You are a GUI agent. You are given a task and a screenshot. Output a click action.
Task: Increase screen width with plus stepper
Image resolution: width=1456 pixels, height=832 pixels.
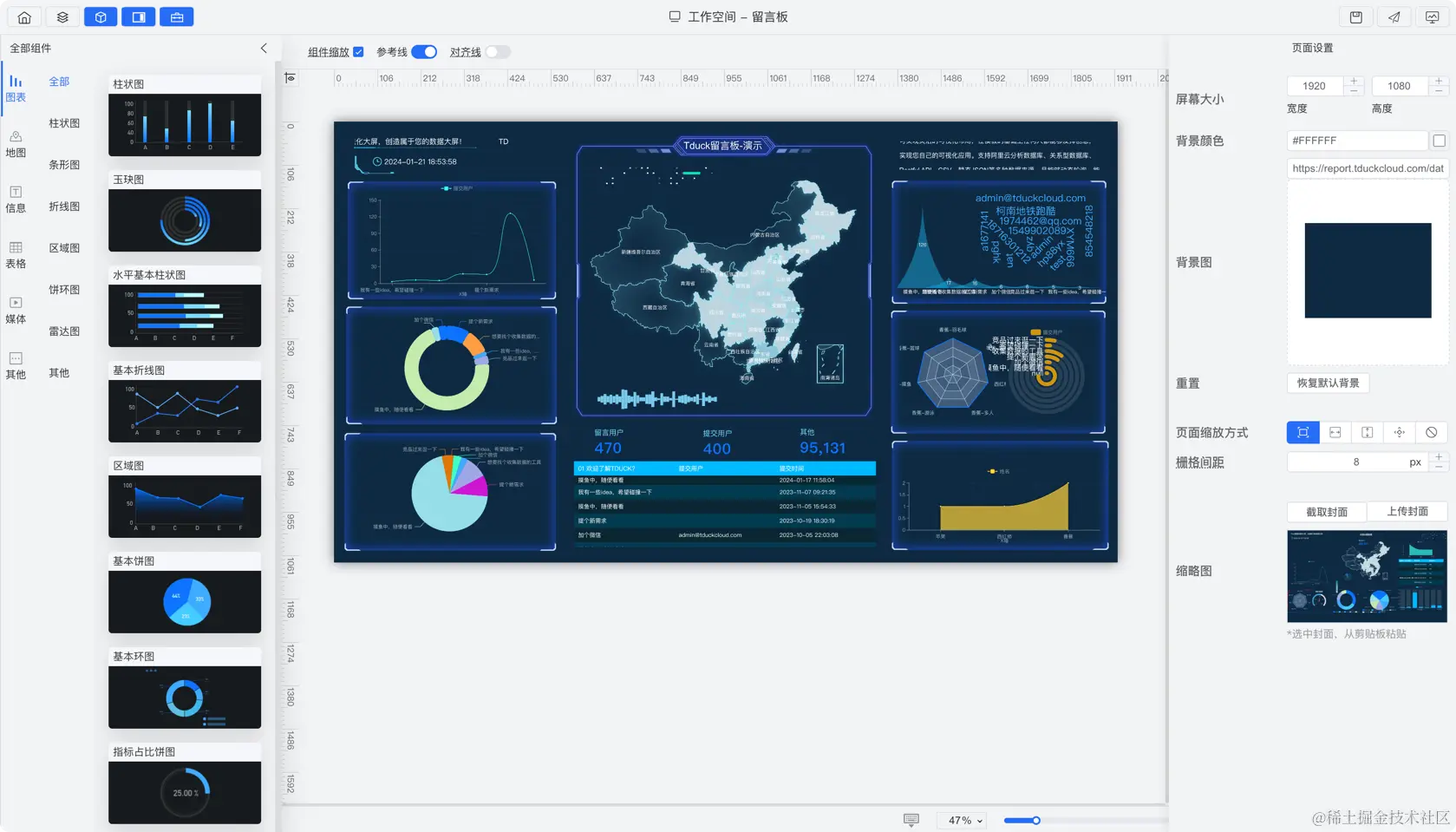[1354, 82]
